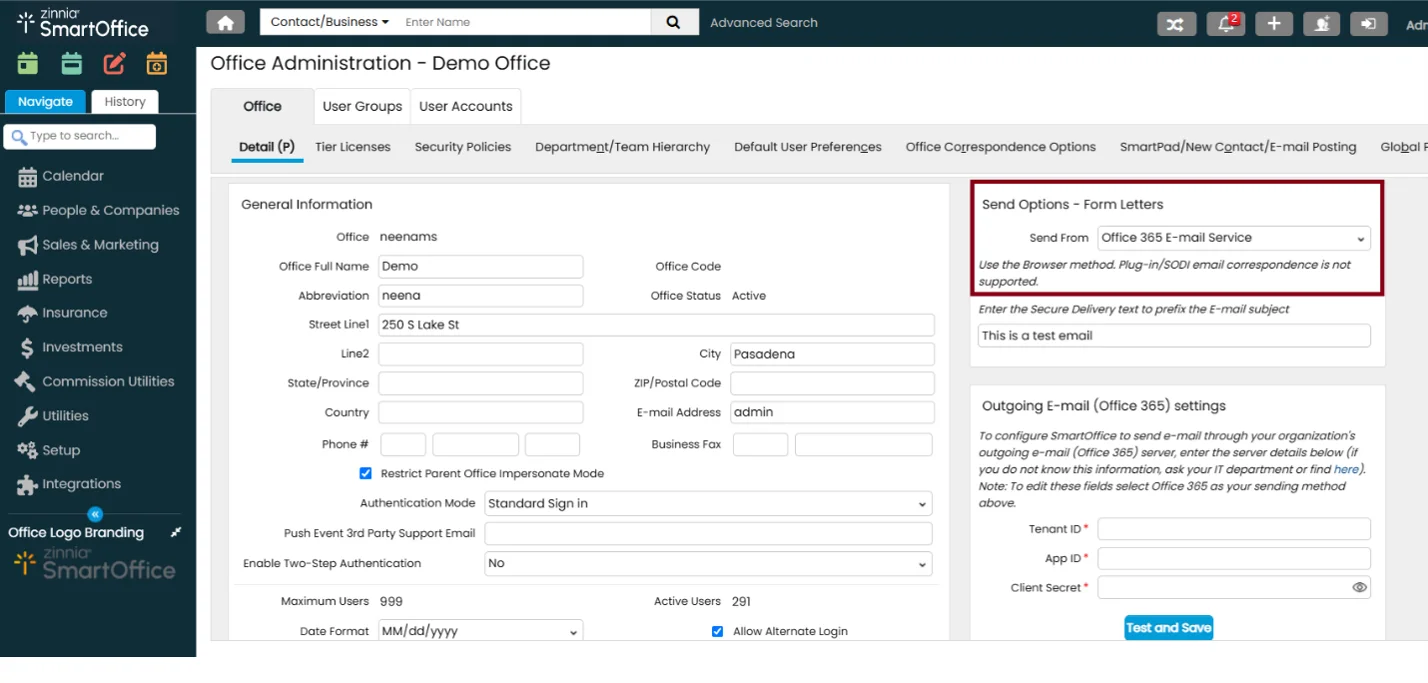Open People & Companies navigation item
The height and width of the screenshot is (683, 1428).
(x=98, y=211)
